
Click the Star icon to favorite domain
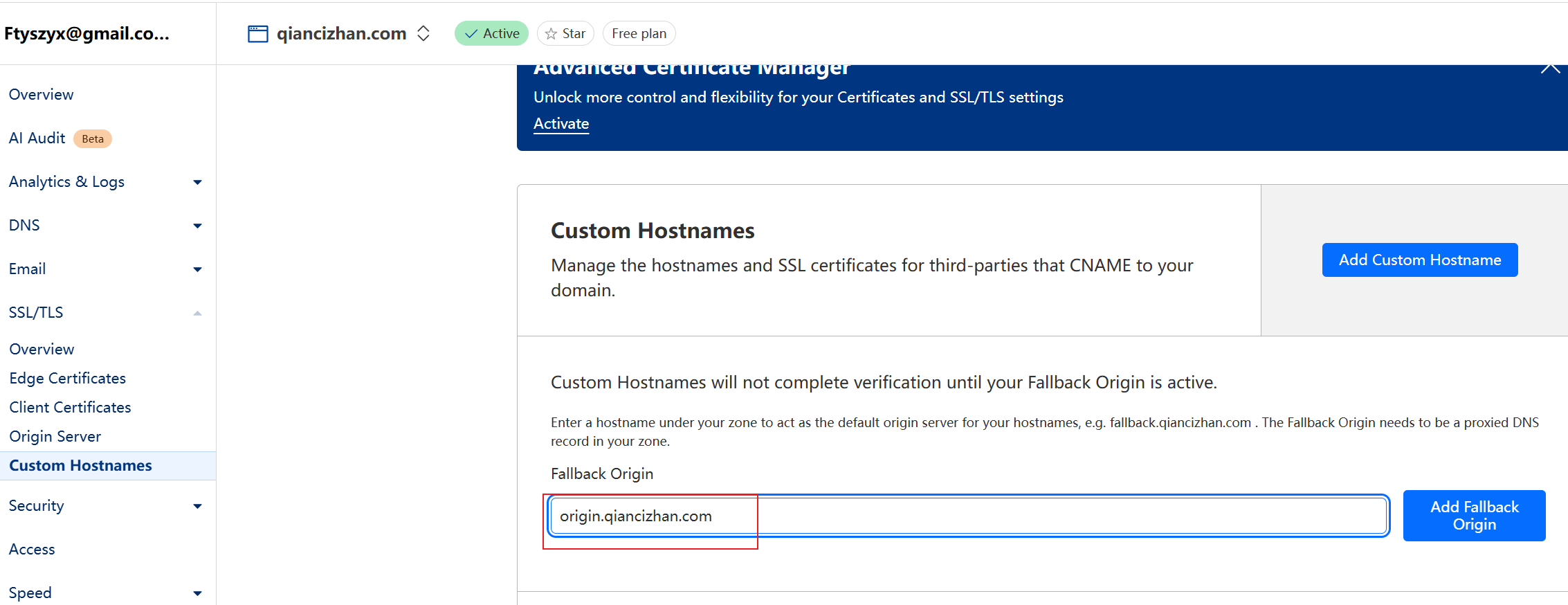tap(551, 34)
